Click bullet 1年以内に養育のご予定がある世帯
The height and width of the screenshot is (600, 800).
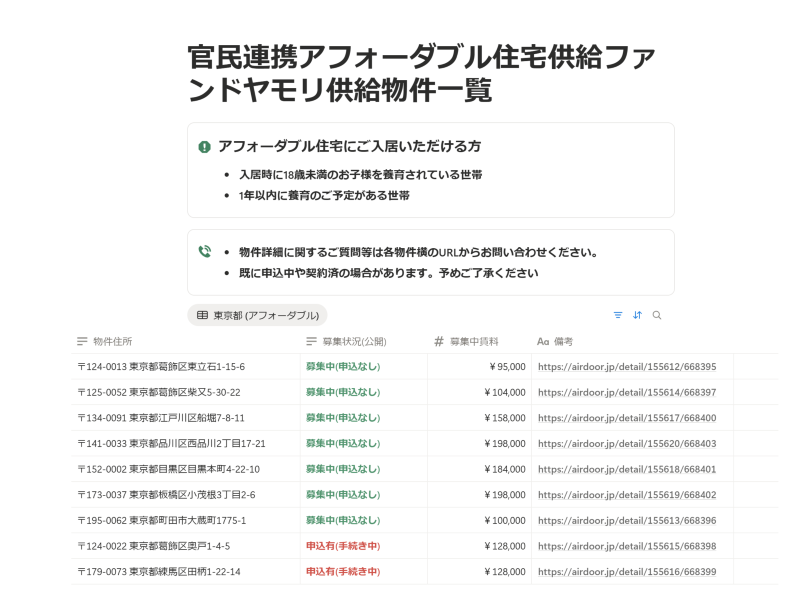pyautogui.click(x=324, y=196)
